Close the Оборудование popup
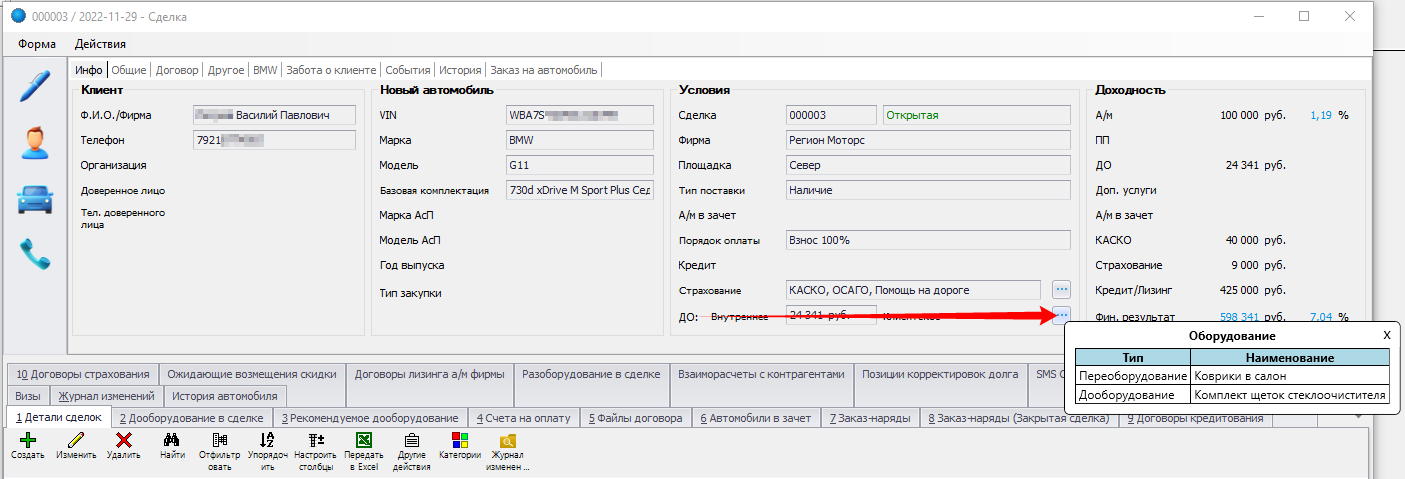The height and width of the screenshot is (479, 1405). 1386,336
